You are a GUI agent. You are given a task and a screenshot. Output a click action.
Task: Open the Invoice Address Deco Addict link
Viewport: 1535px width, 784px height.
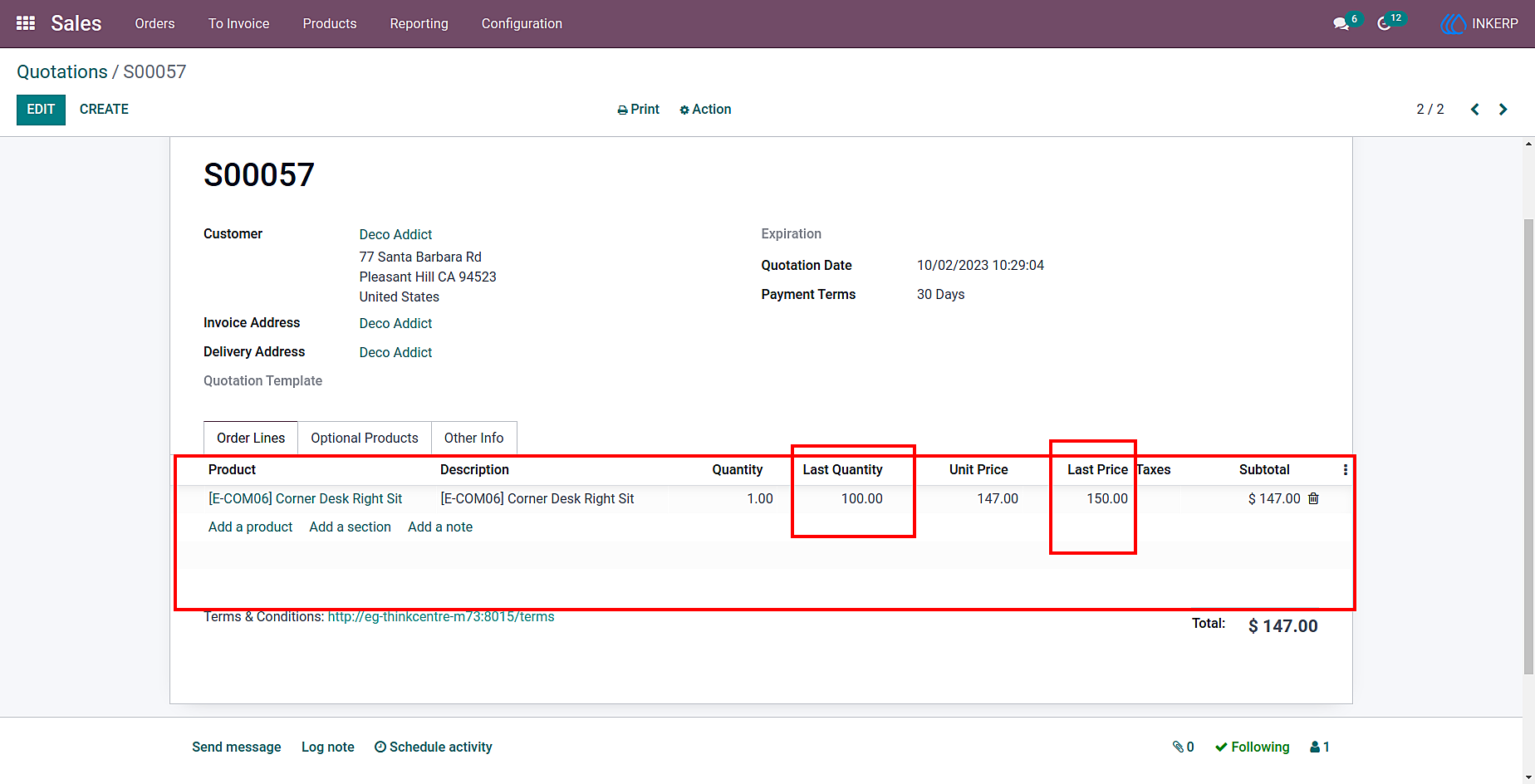395,323
